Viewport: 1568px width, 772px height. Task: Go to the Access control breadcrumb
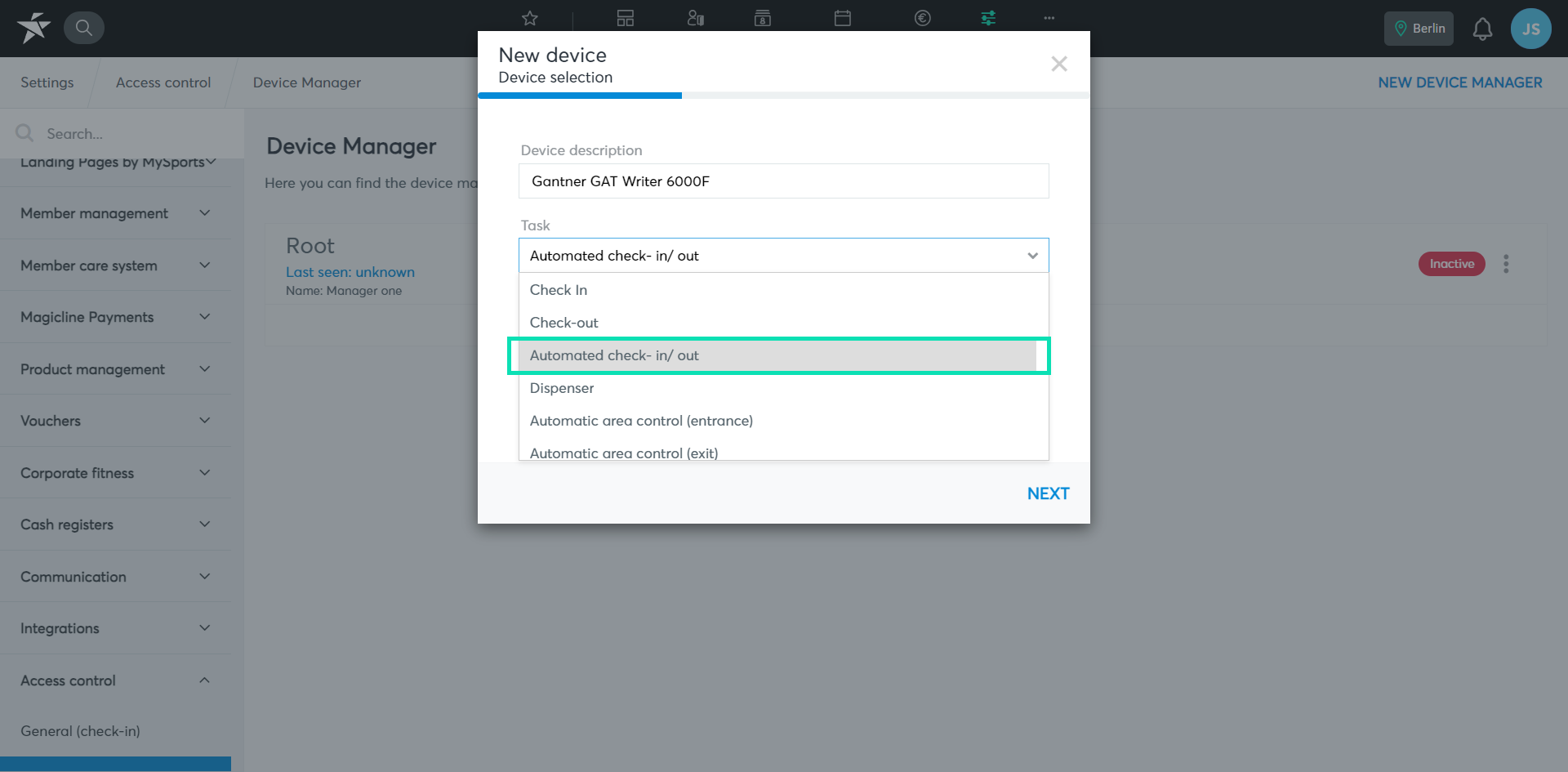point(163,83)
